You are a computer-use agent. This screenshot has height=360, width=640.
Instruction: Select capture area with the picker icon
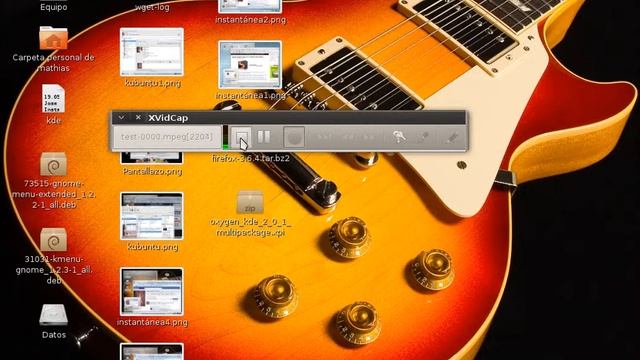pyautogui.click(x=424, y=137)
